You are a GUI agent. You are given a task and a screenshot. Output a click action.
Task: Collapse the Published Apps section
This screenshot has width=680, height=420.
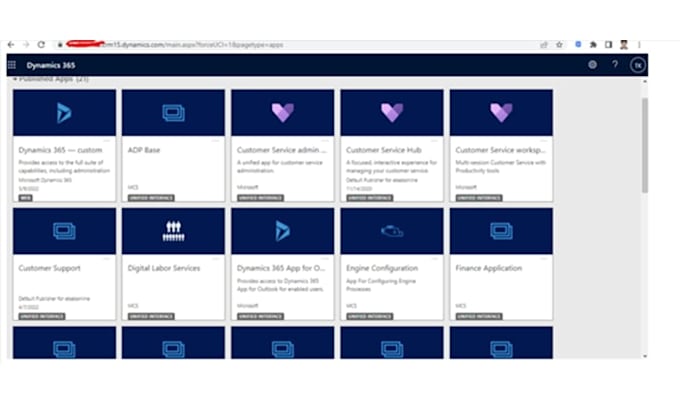pyautogui.click(x=15, y=79)
